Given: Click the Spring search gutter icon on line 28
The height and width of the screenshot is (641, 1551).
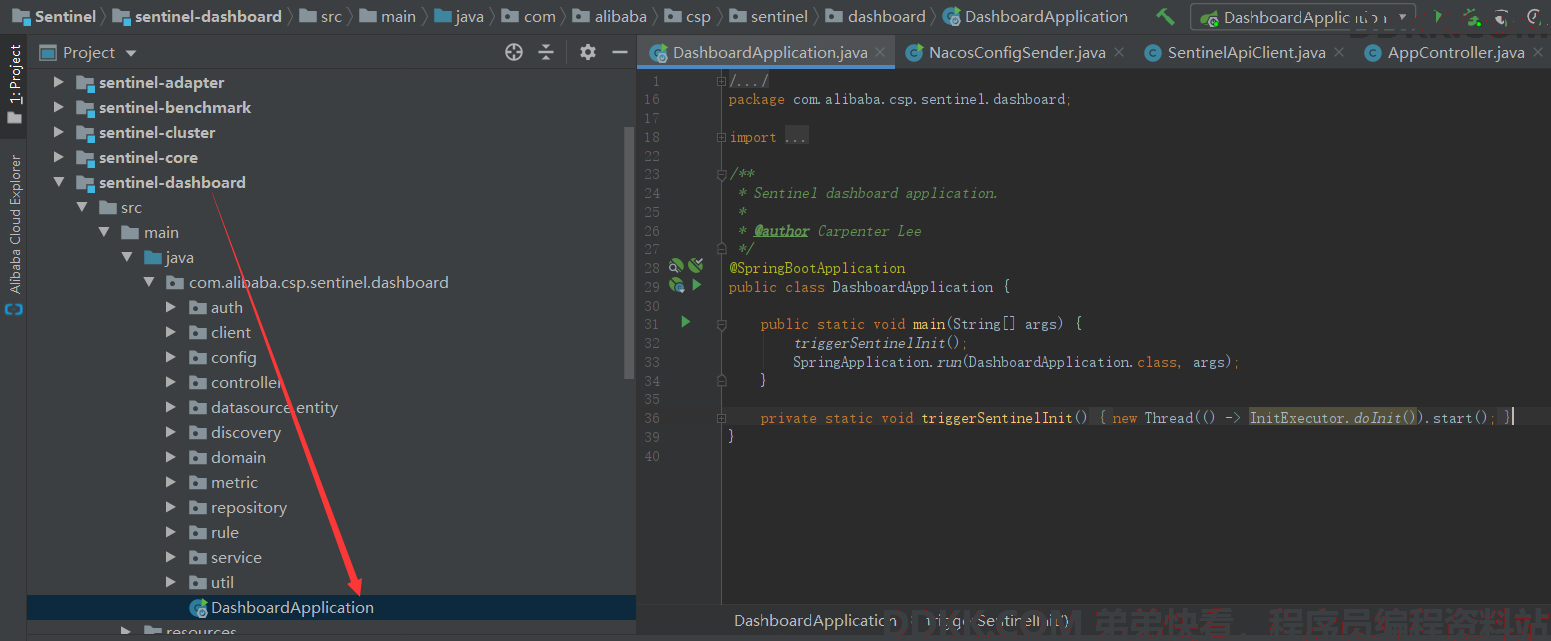Looking at the screenshot, I should pos(676,266).
